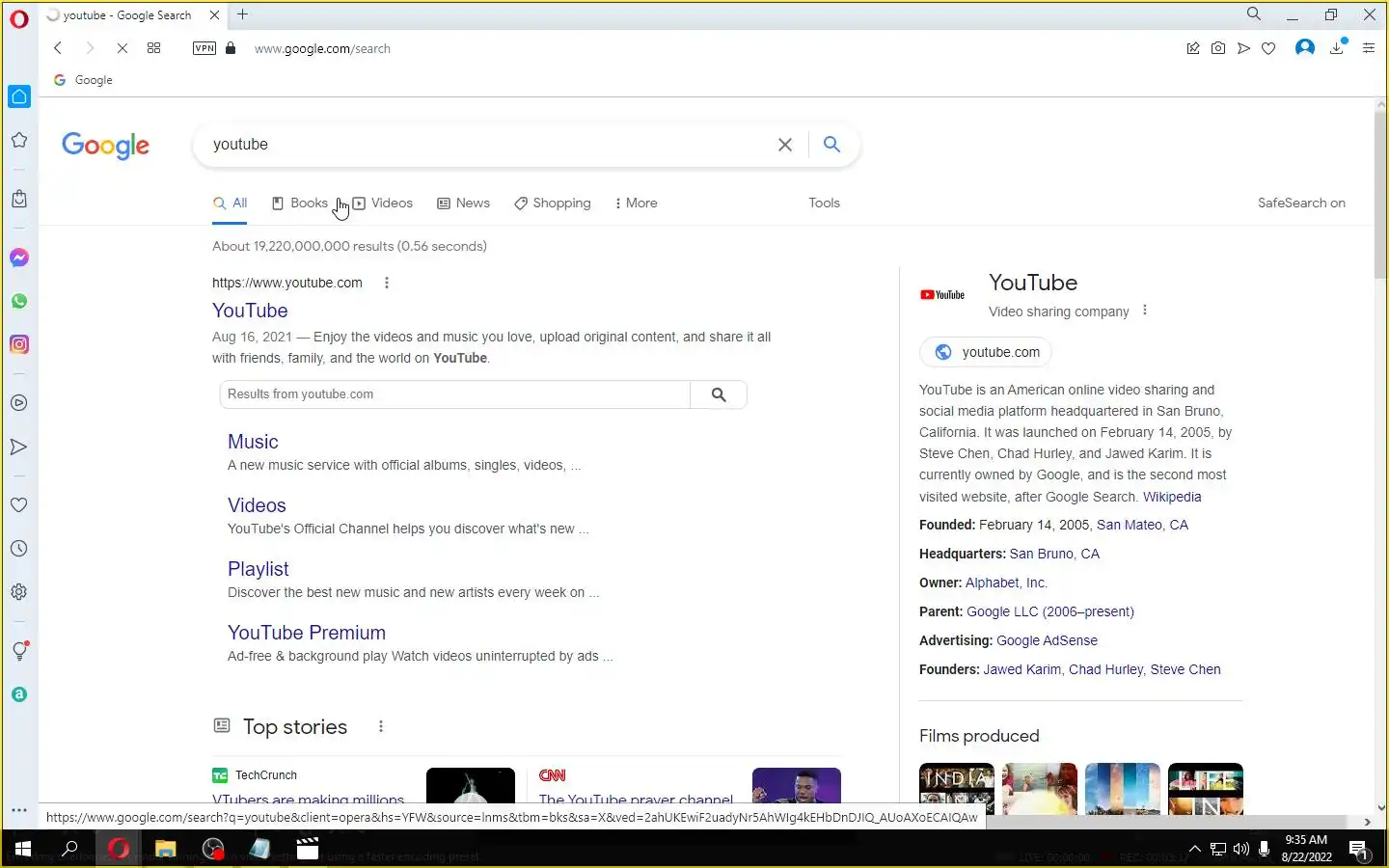Open YouTube Premium sitelink
1389x868 pixels.
coord(307,633)
